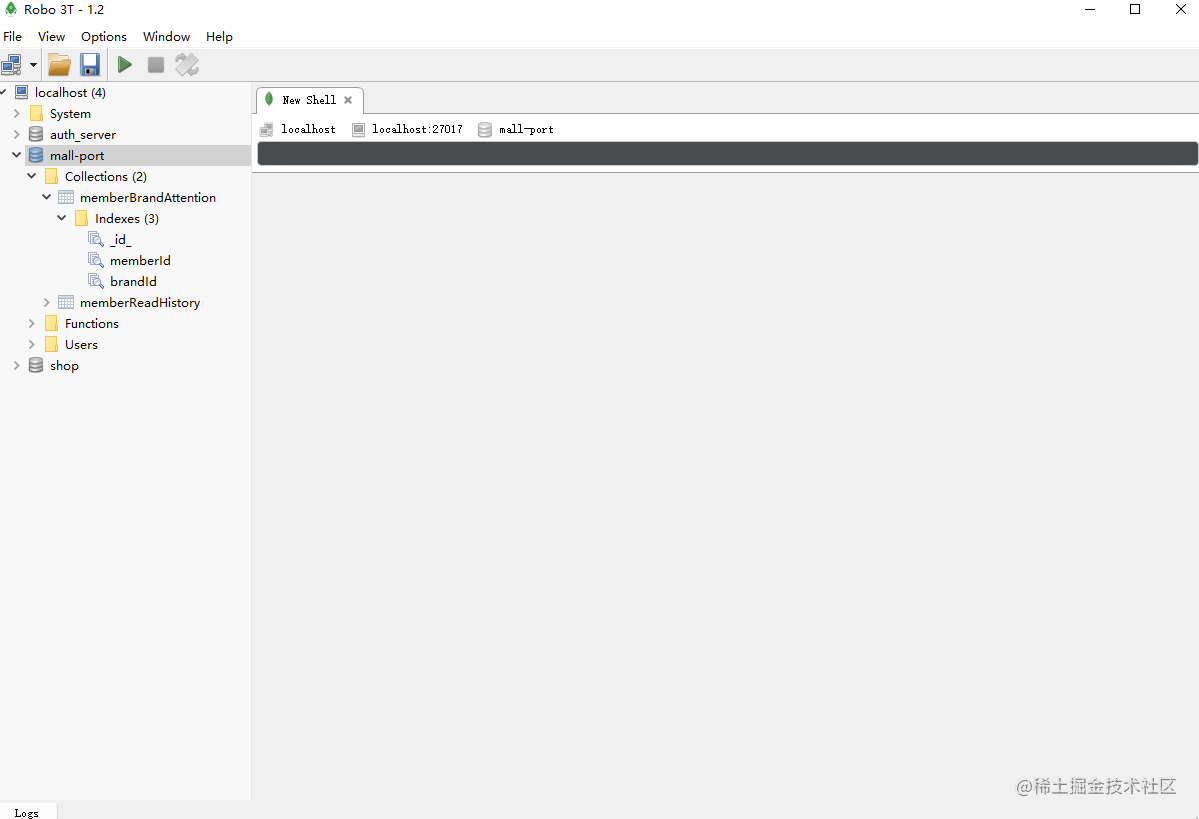
Task: Collapse the Collections (2) folder
Action: [31, 177]
